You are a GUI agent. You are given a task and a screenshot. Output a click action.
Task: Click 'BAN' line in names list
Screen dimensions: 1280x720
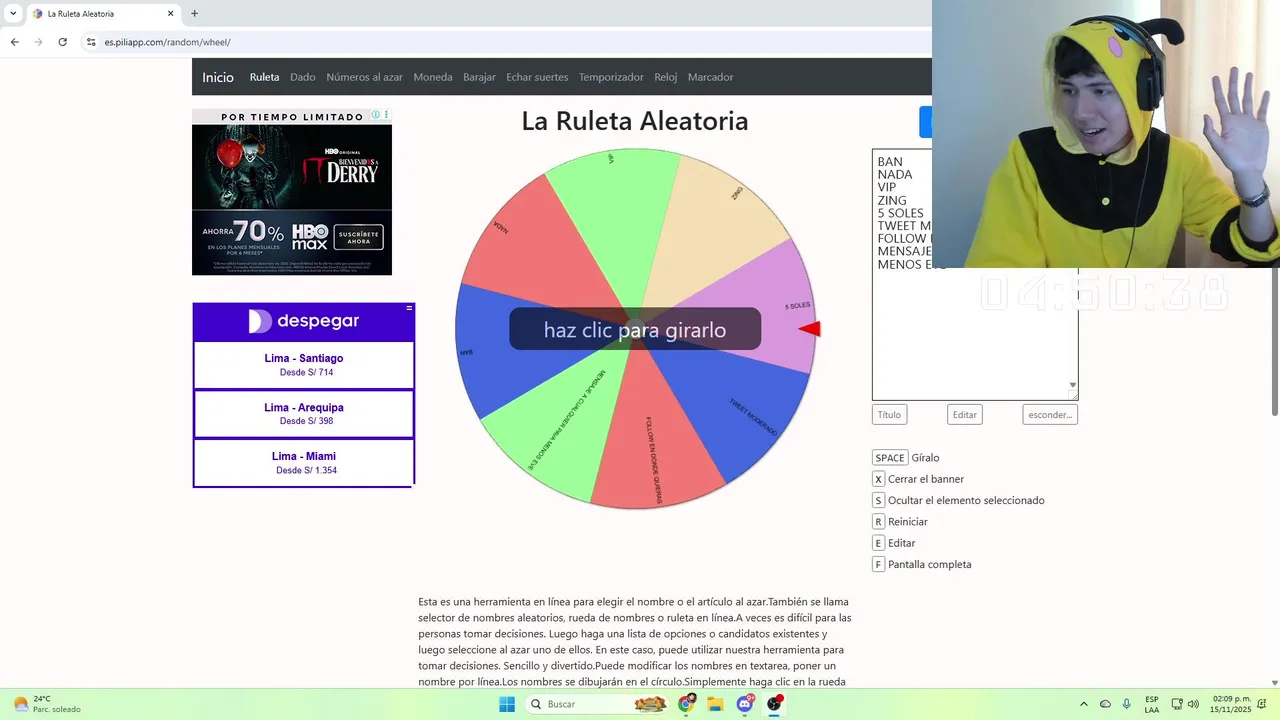point(890,162)
